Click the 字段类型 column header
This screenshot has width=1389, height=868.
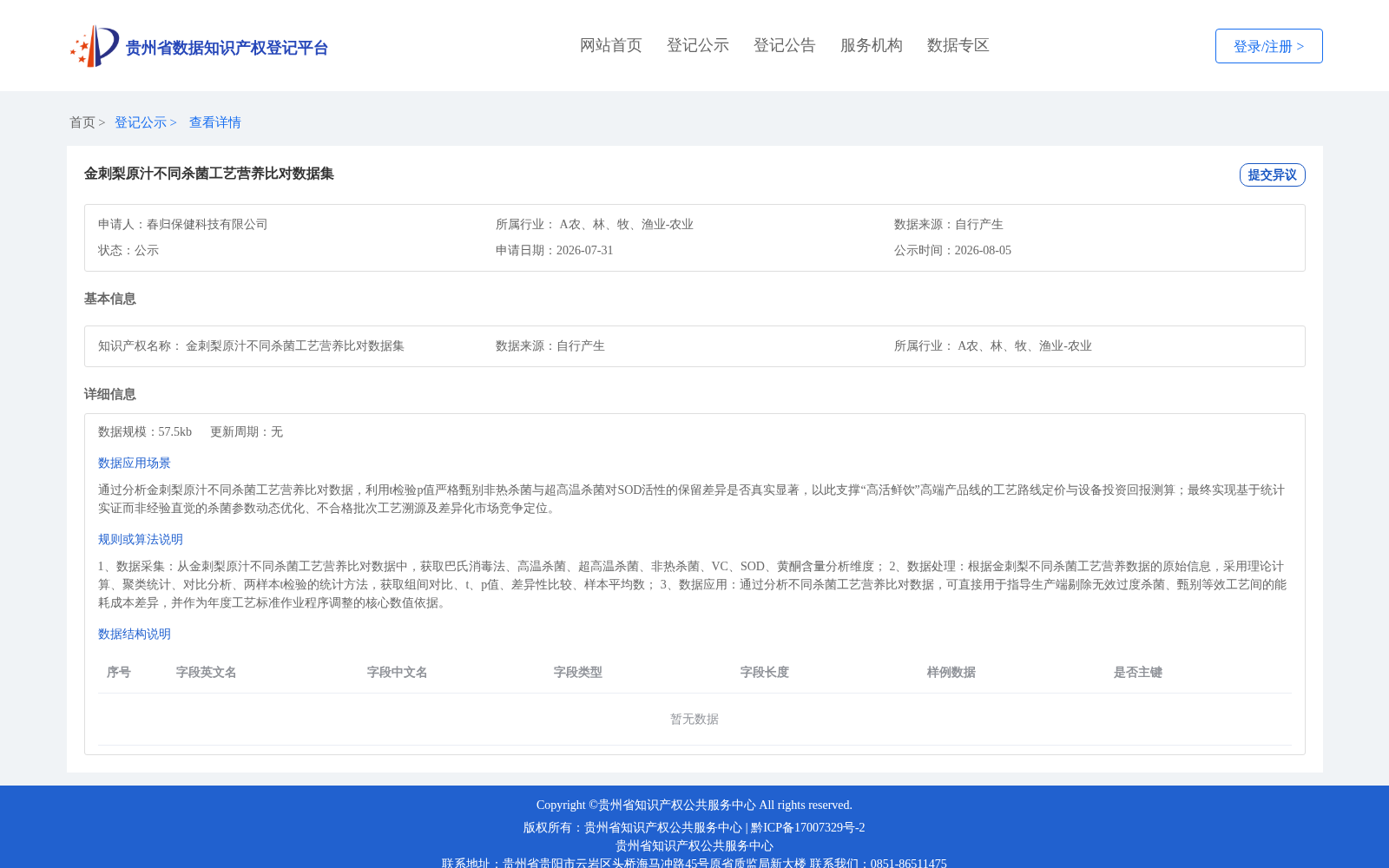click(x=578, y=672)
